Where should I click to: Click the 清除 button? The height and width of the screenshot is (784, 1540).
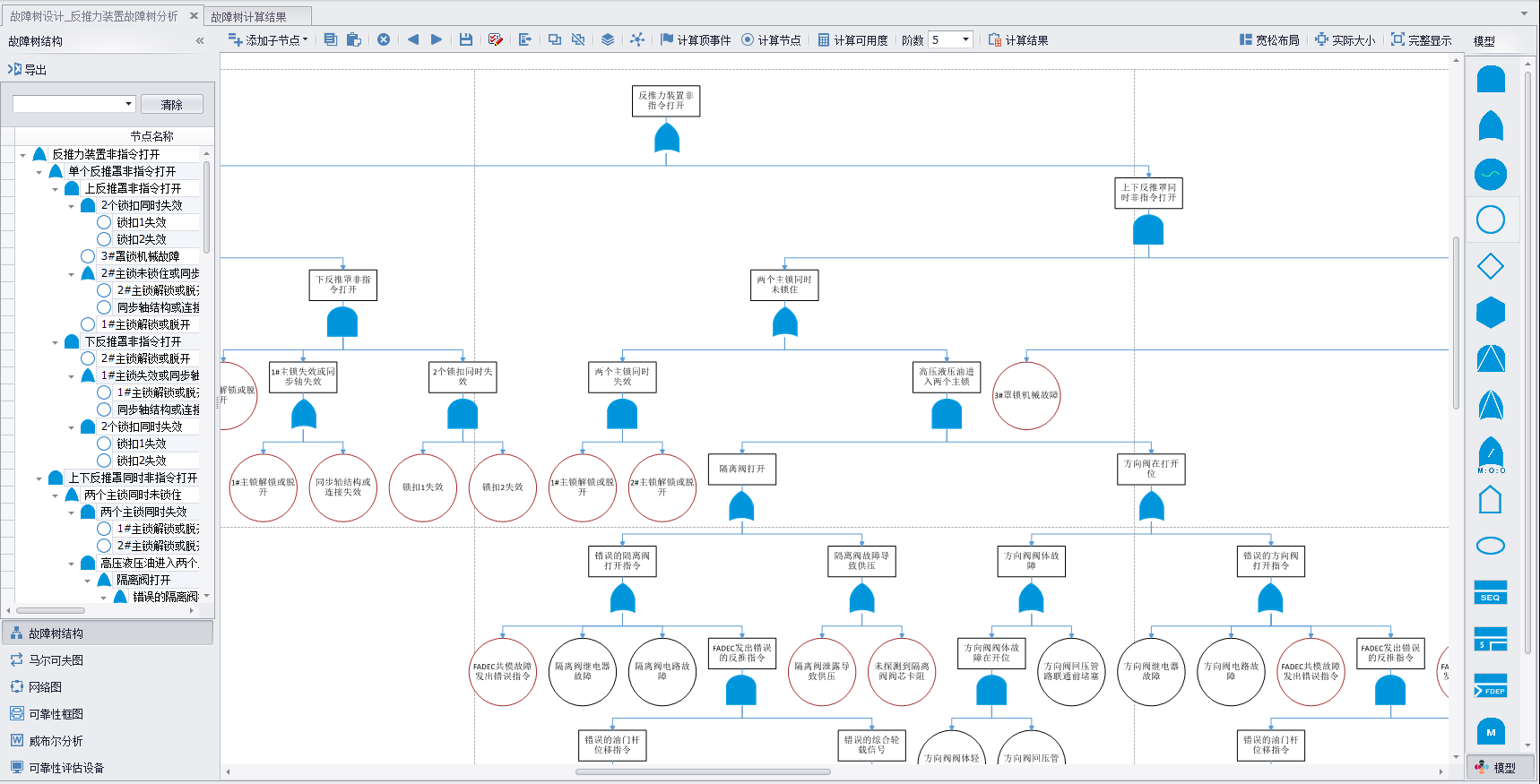pyautogui.click(x=171, y=105)
